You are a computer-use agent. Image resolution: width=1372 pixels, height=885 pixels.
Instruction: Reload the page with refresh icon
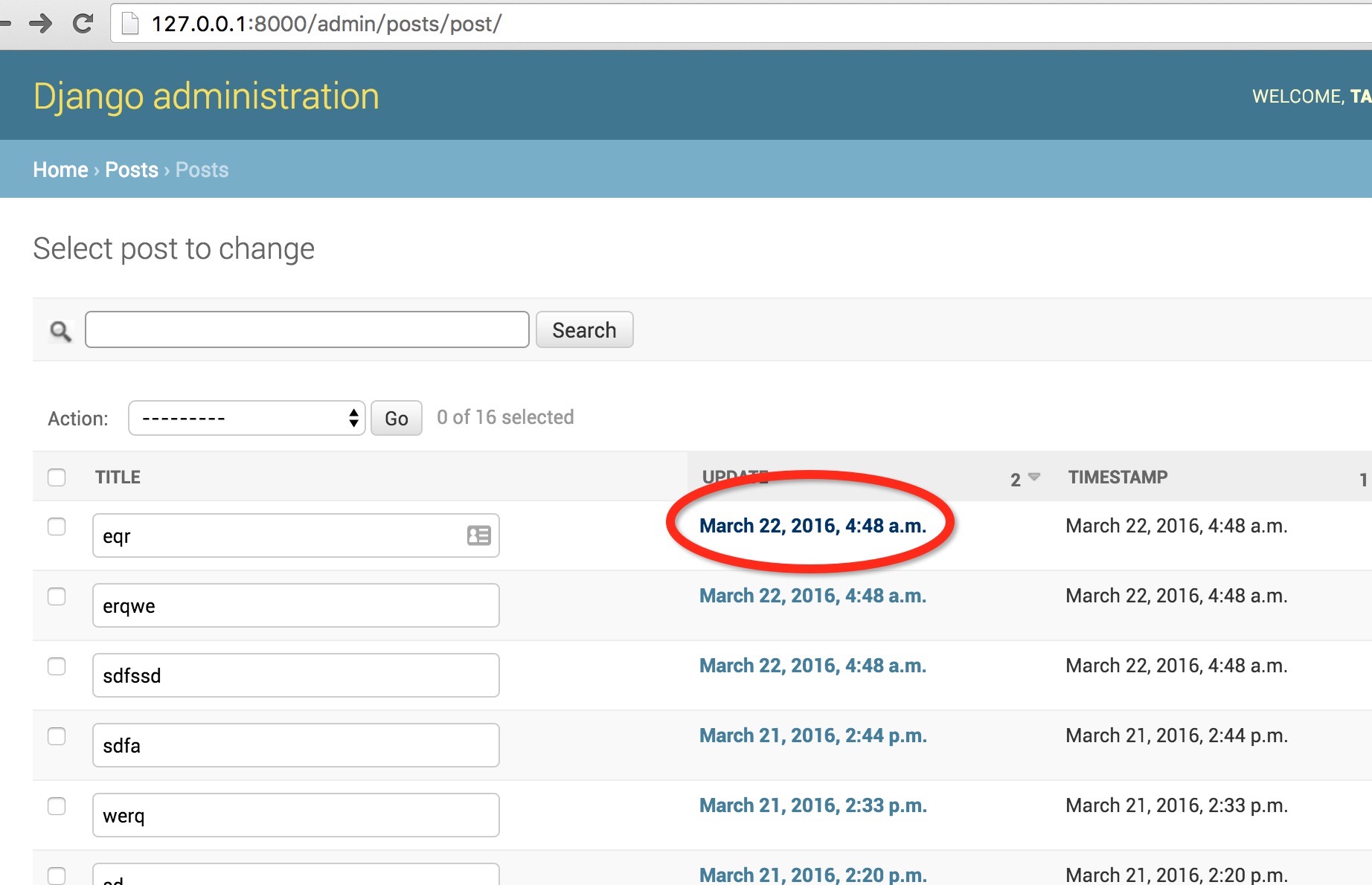click(x=83, y=24)
